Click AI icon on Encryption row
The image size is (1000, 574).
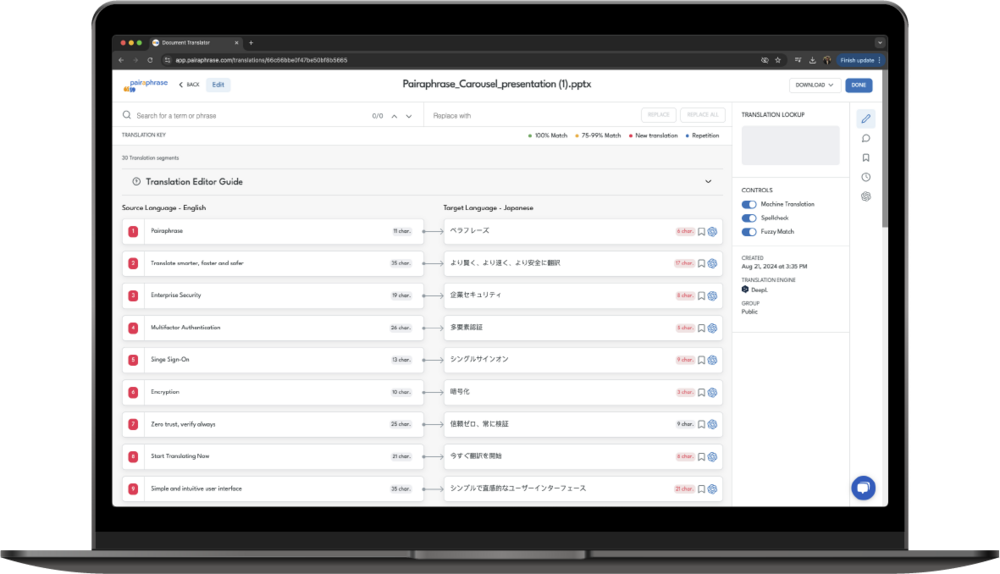tap(712, 392)
